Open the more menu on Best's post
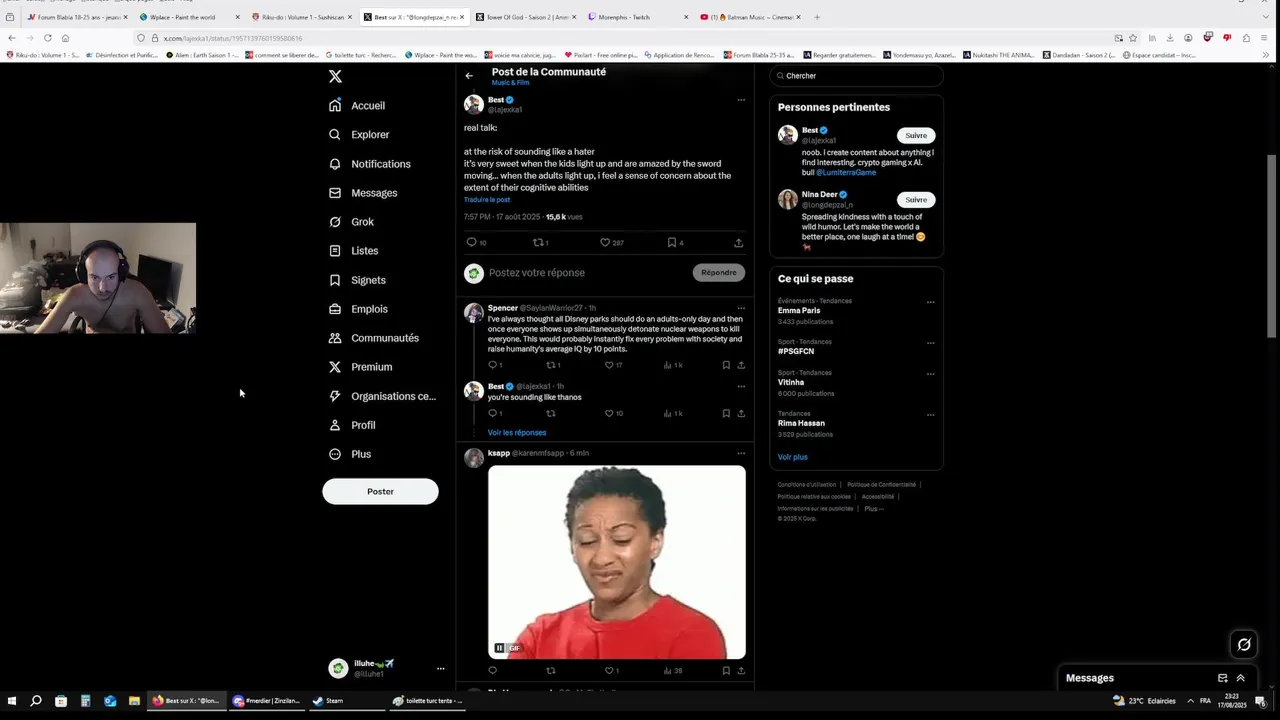Image resolution: width=1280 pixels, height=720 pixels. pyautogui.click(x=741, y=100)
